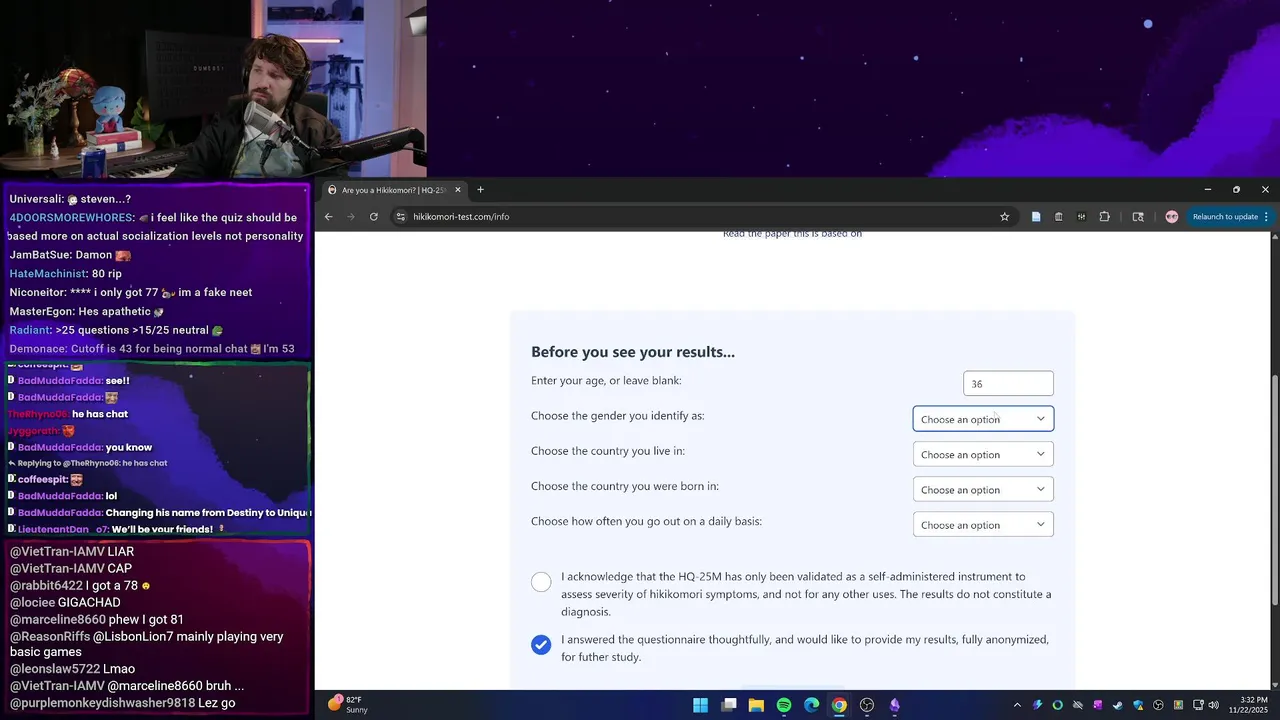Open OBS Studio from the taskbar
1280x720 pixels.
(867, 705)
